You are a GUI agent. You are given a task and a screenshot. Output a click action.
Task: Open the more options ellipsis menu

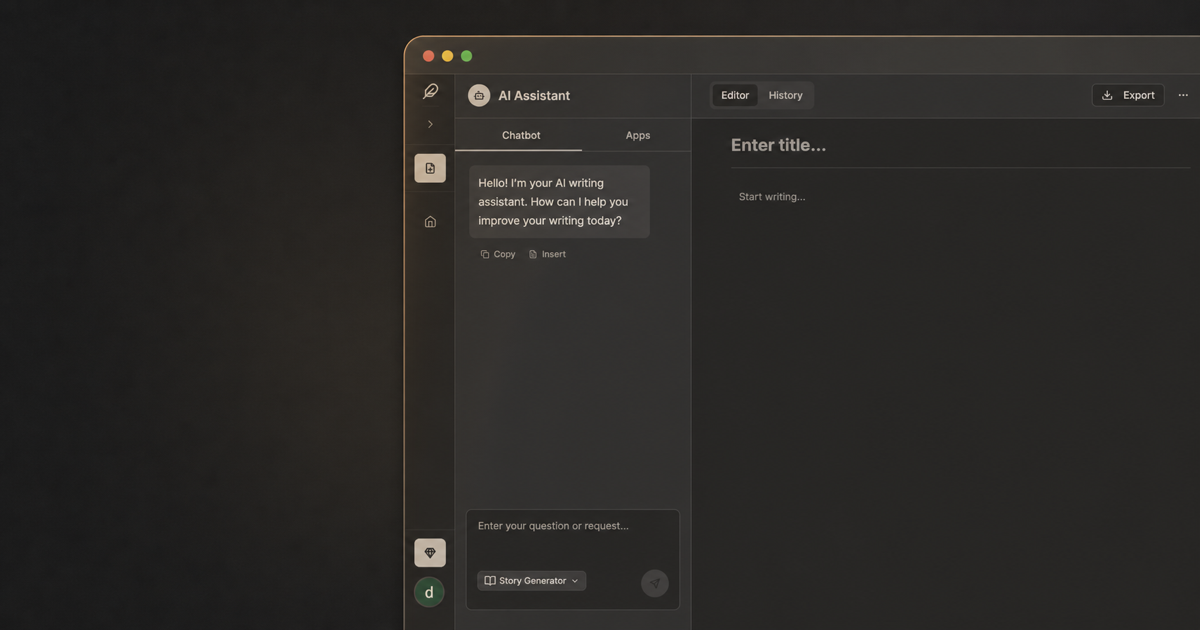tap(1183, 95)
